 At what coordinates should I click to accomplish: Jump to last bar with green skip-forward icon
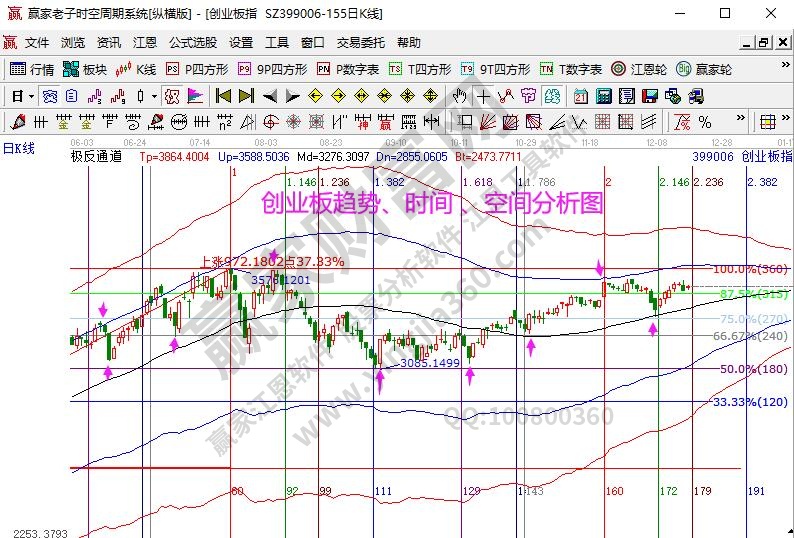246,96
